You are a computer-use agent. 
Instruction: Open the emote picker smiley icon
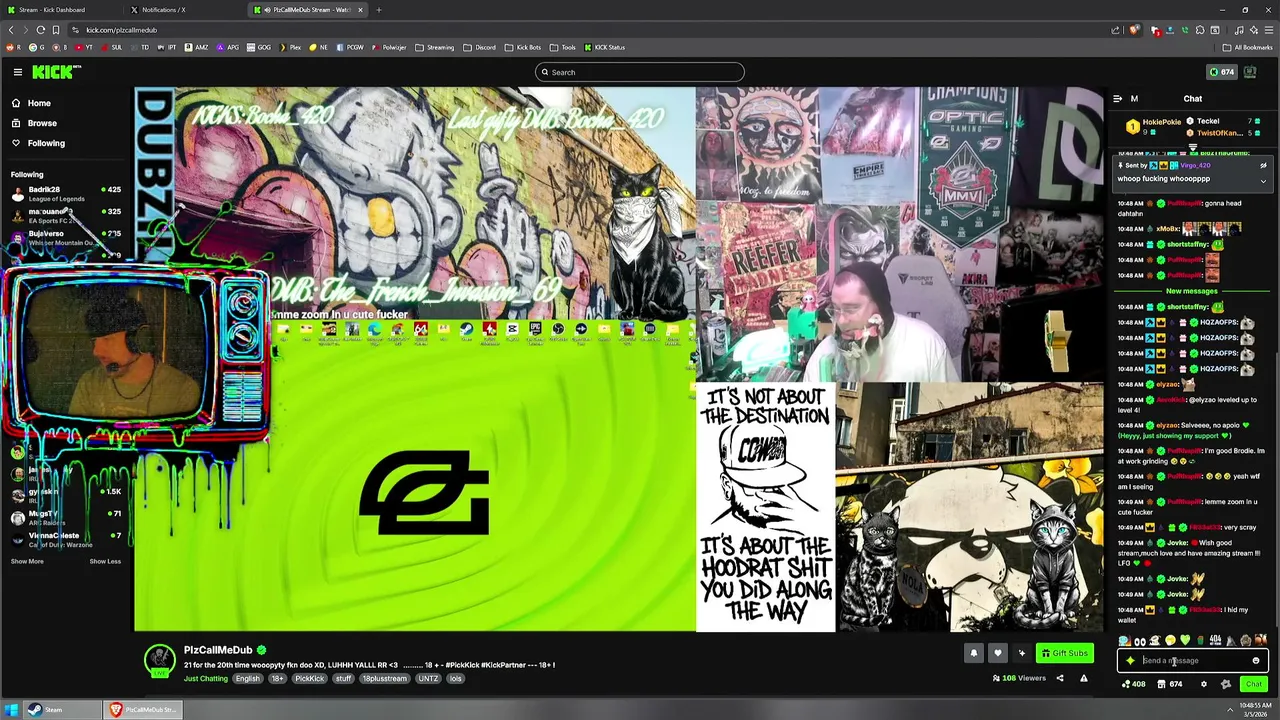[1256, 660]
